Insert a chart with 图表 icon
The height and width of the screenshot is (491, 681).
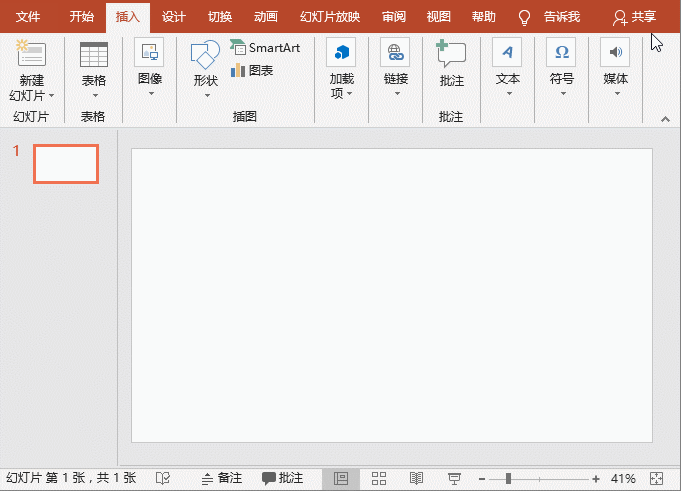coord(238,71)
